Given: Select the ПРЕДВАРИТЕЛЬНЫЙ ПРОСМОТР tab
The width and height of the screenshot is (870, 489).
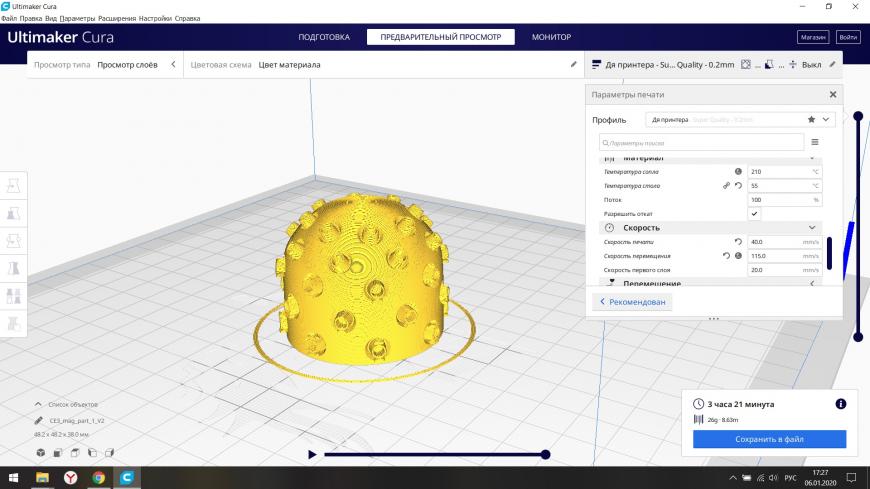Looking at the screenshot, I should (441, 37).
